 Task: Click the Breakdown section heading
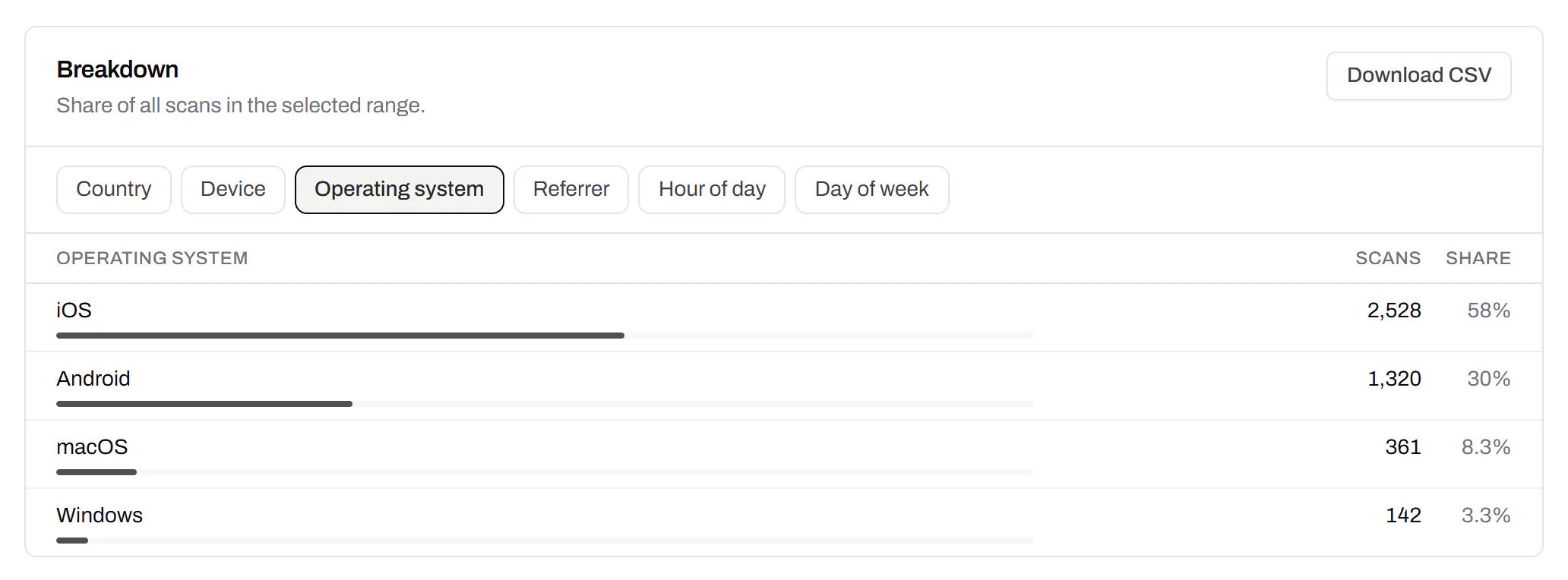coord(118,70)
